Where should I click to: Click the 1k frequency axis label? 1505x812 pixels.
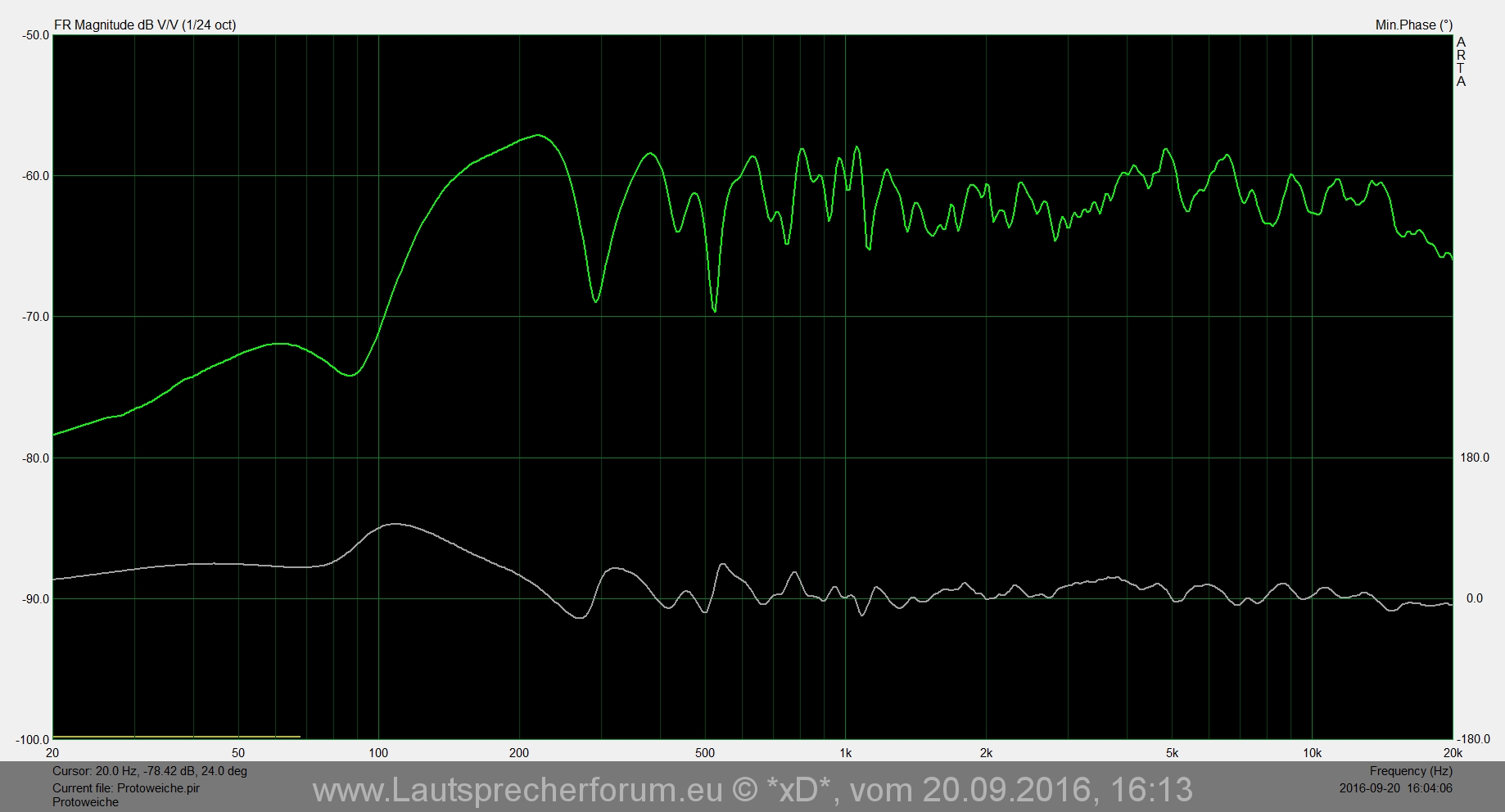(845, 753)
